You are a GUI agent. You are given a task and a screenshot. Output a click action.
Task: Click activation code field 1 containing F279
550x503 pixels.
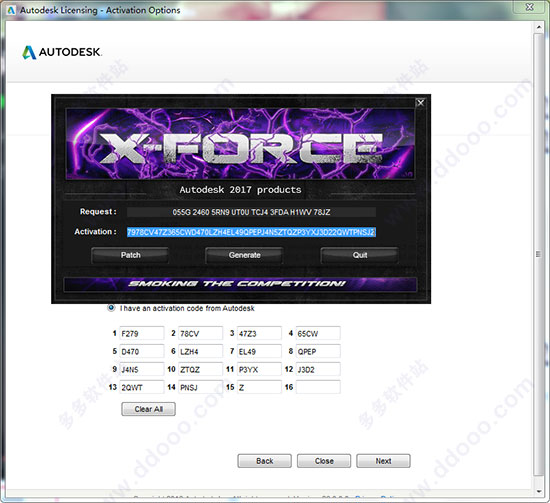click(142, 333)
